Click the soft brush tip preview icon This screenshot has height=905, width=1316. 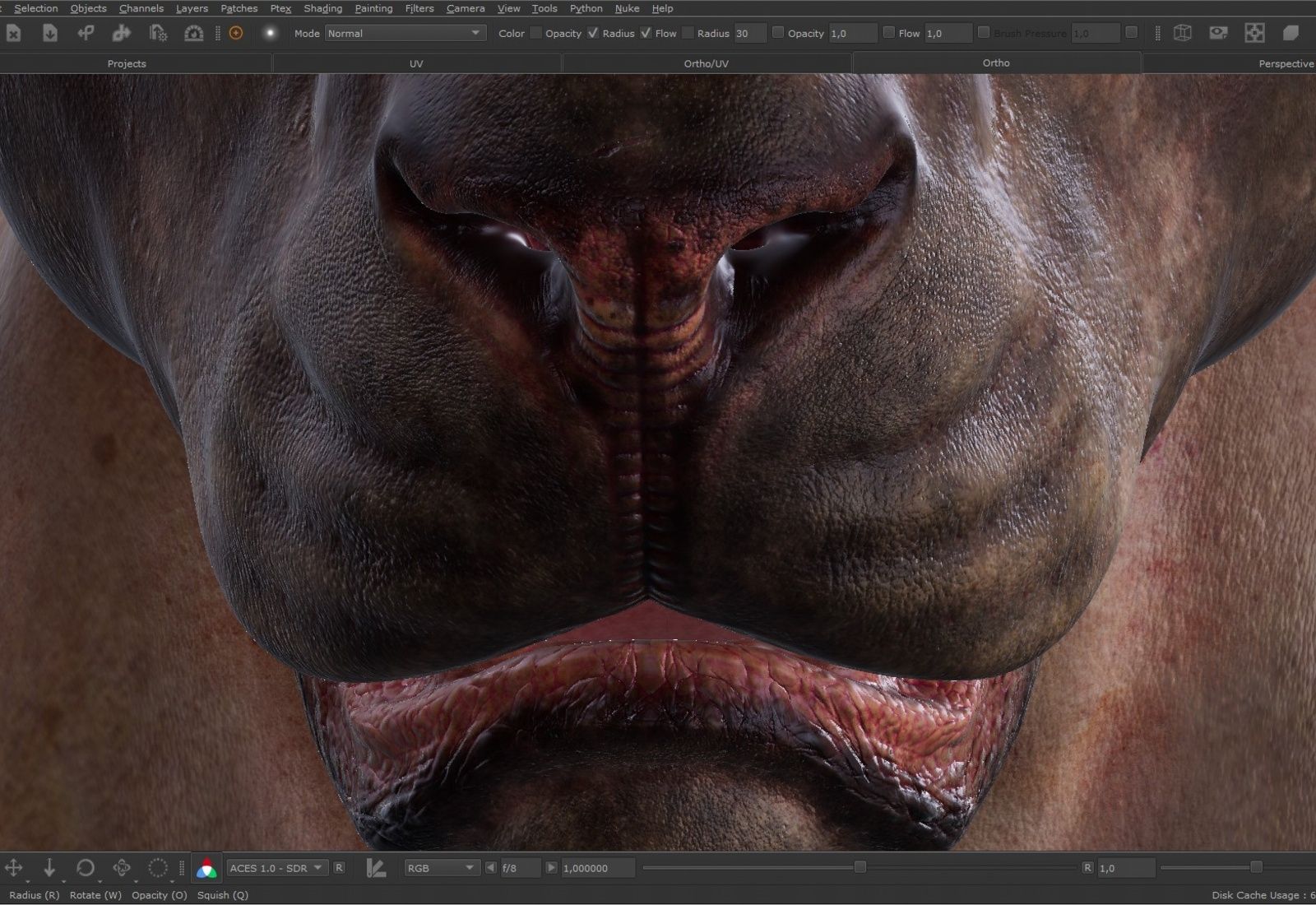point(270,33)
